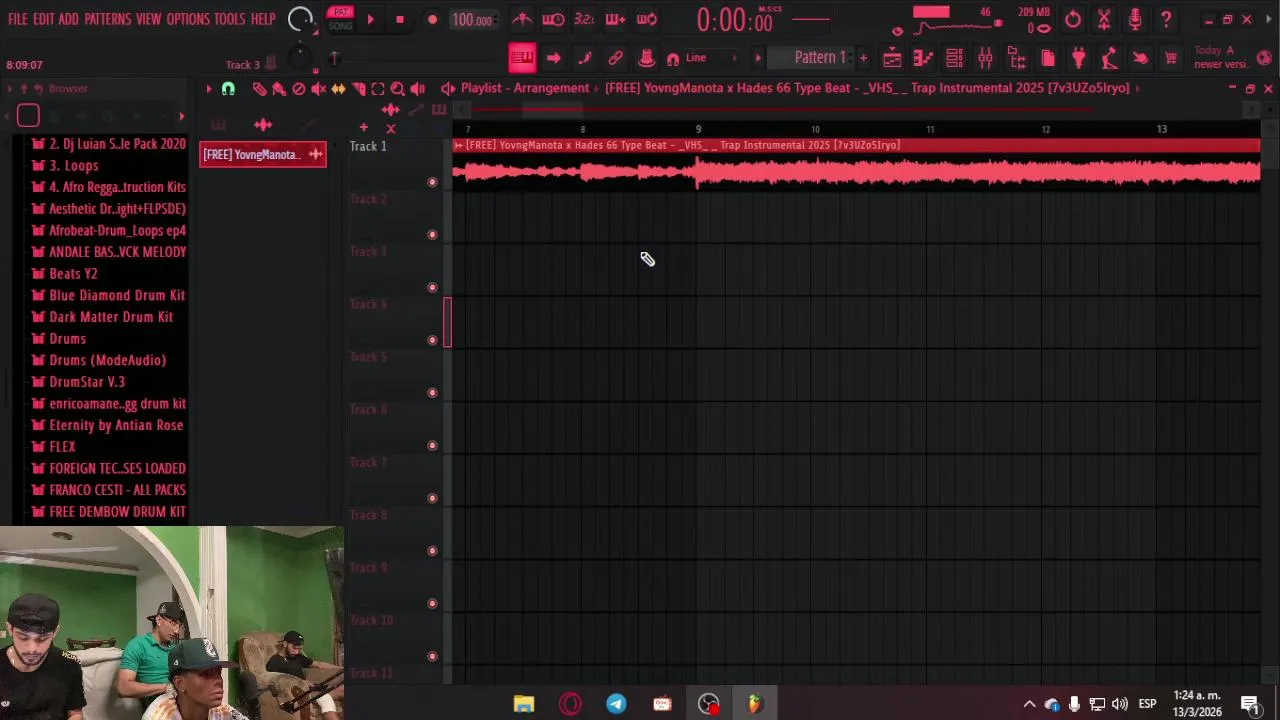Toggle wait for input before playing
The width and height of the screenshot is (1280, 720).
(x=553, y=19)
